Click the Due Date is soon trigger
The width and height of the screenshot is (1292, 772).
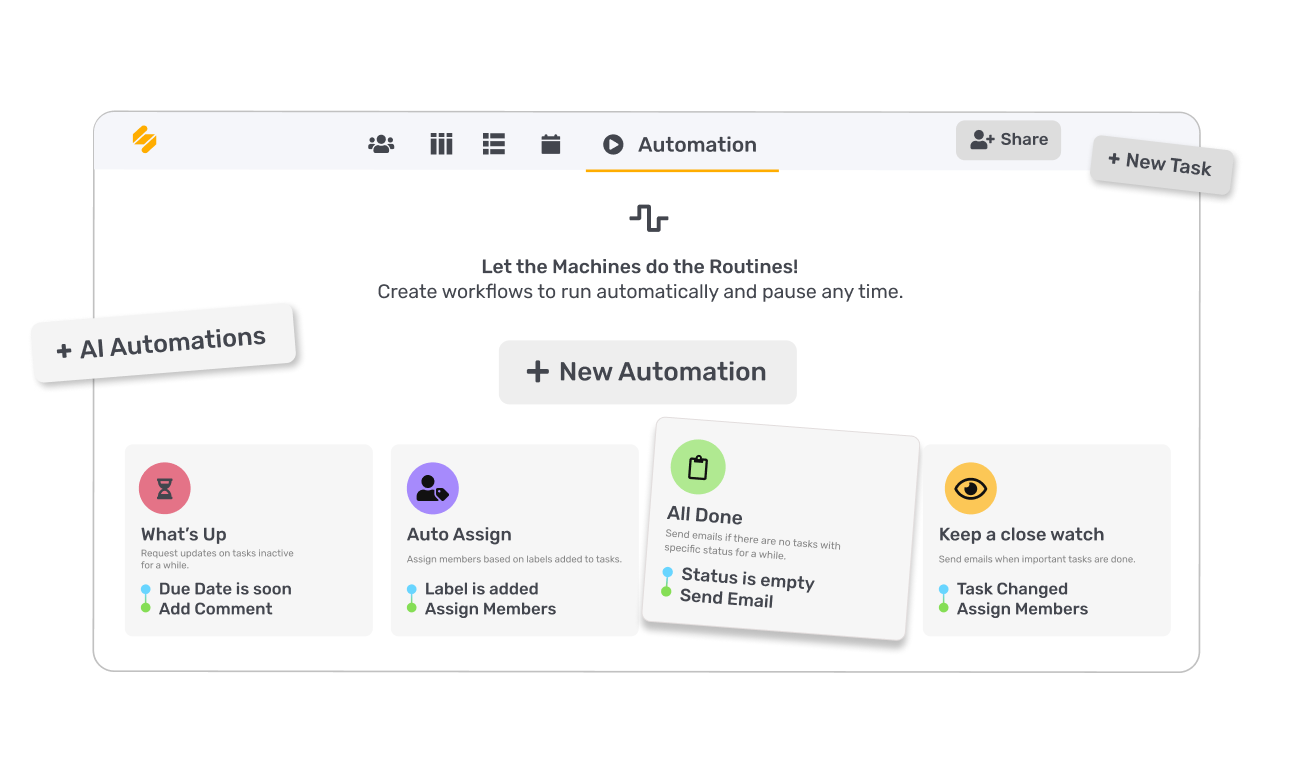tap(225, 589)
